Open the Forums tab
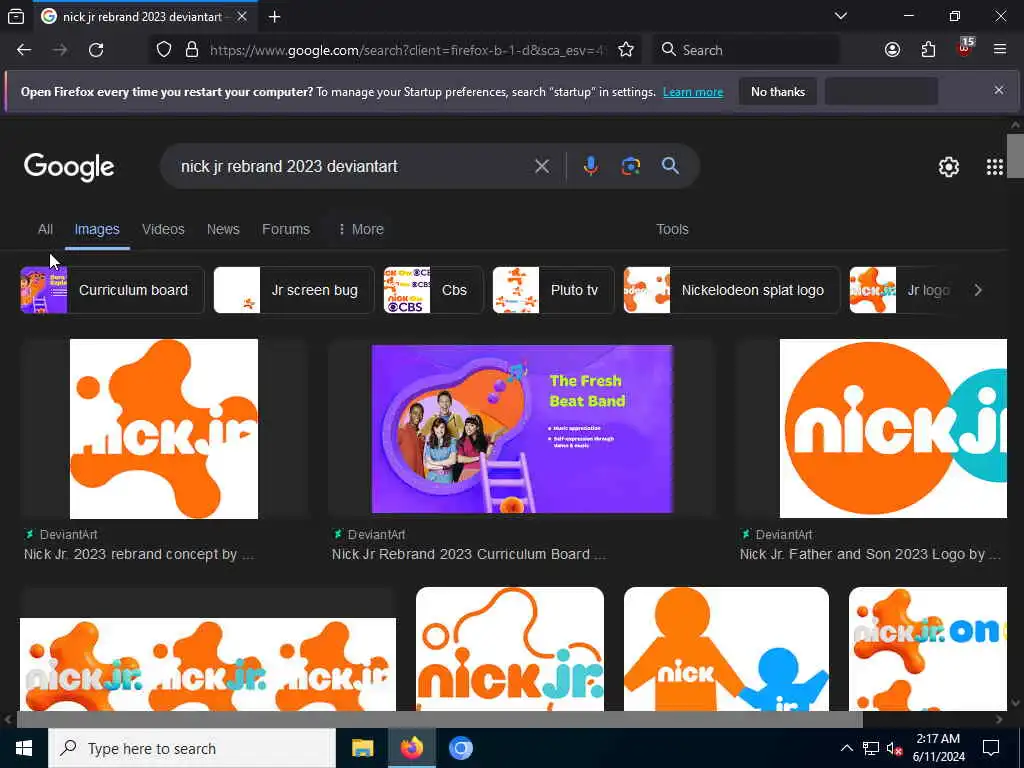This screenshot has width=1024, height=768. point(286,229)
